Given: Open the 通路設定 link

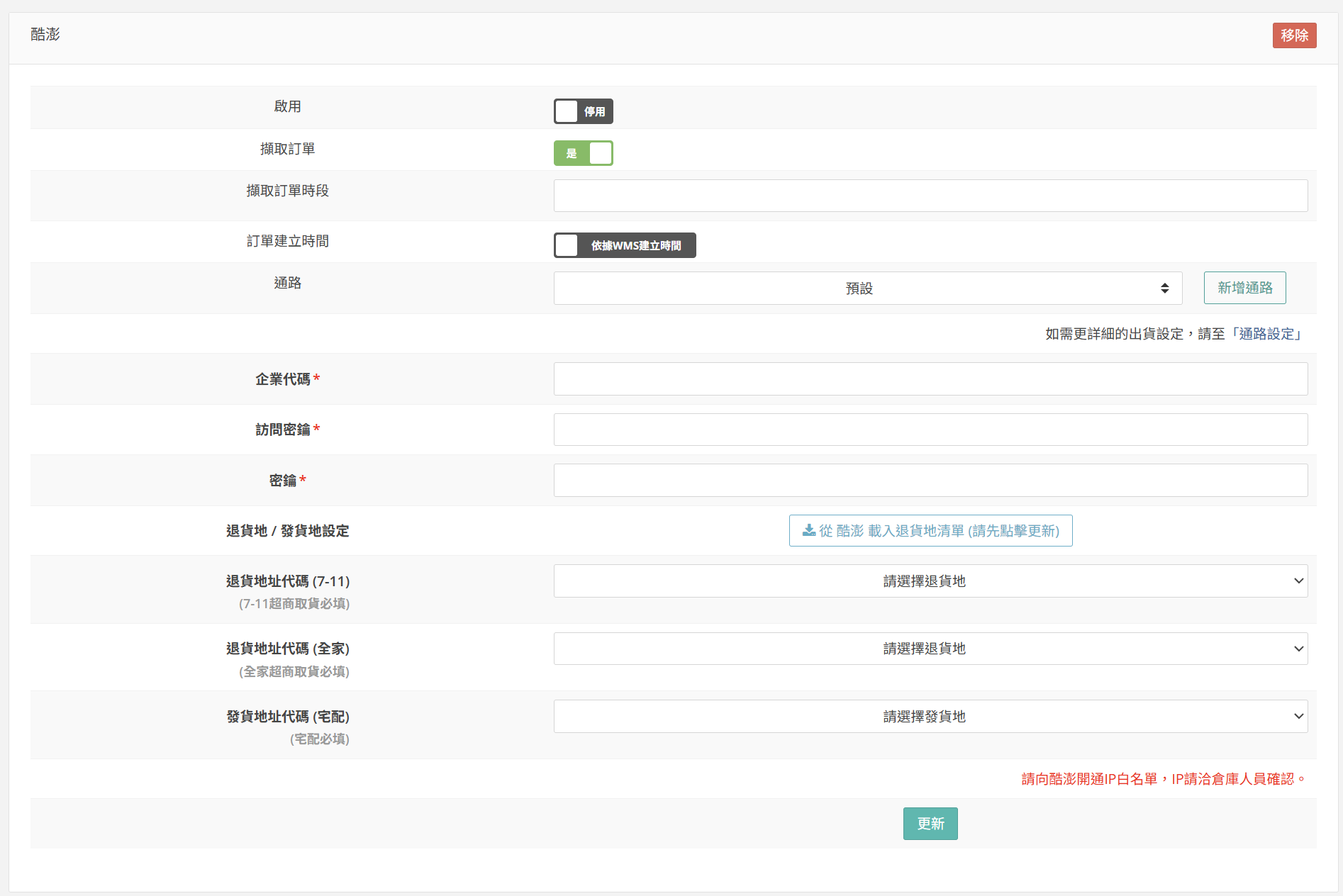Looking at the screenshot, I should (x=1266, y=334).
